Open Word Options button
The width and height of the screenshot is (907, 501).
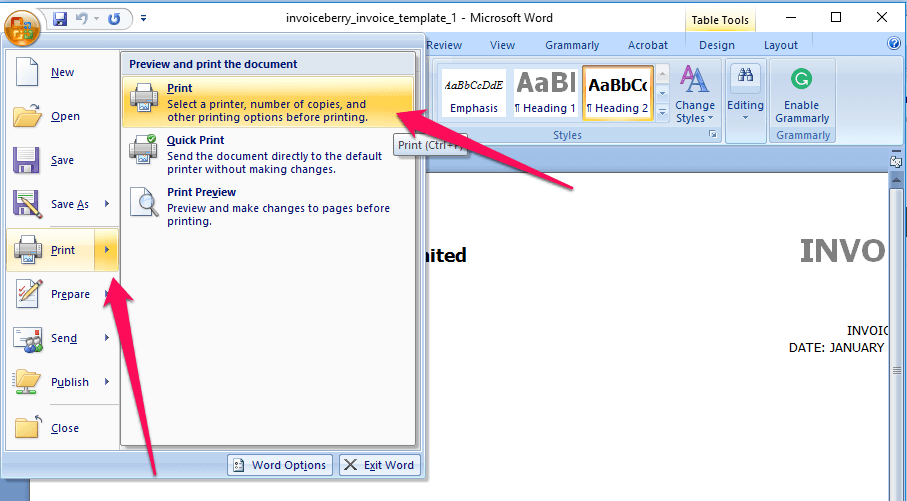tap(281, 465)
